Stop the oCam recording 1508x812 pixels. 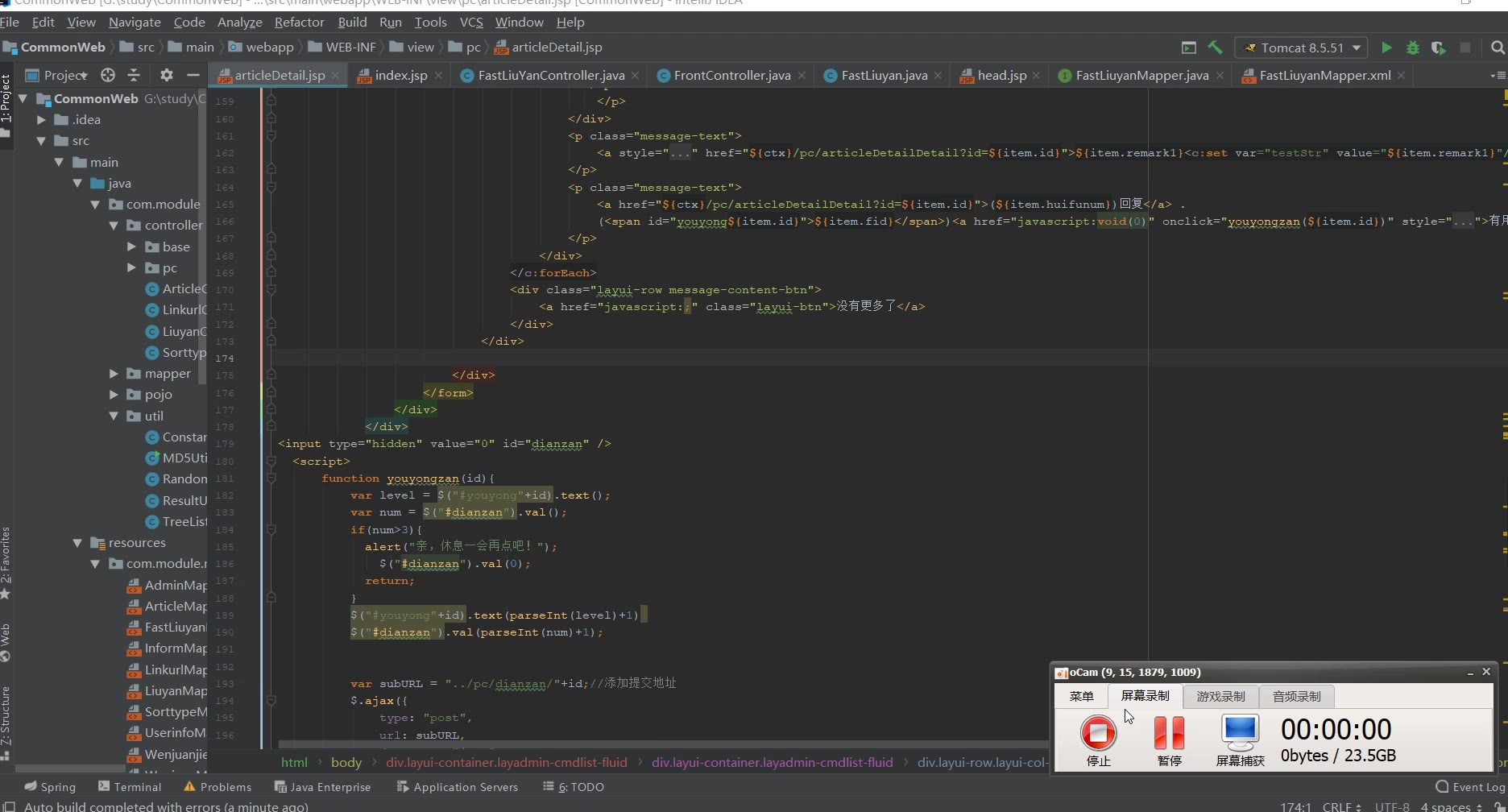pyautogui.click(x=1098, y=734)
